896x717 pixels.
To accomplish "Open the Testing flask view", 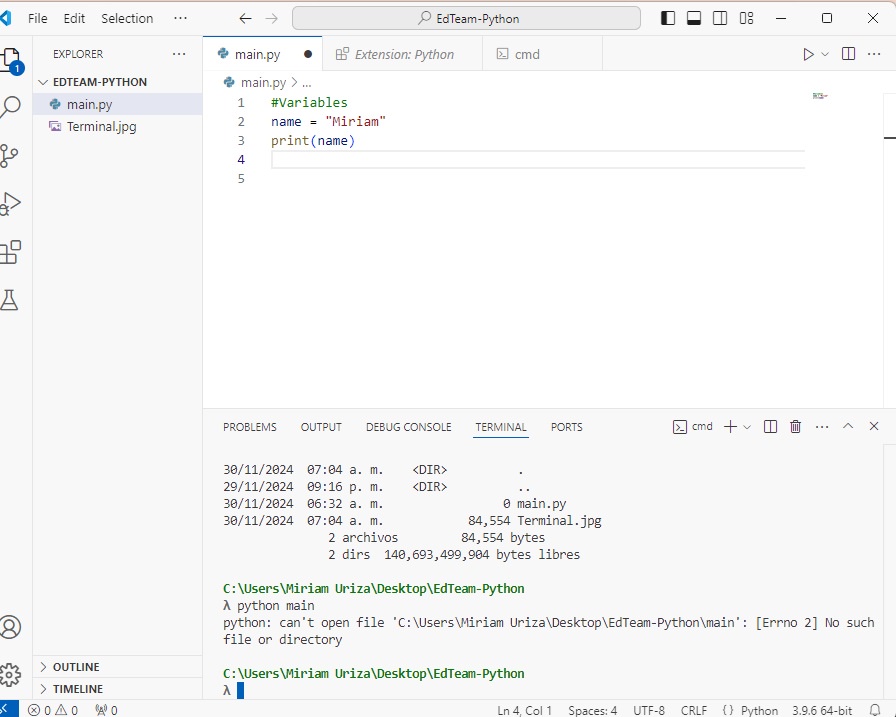I will (10, 300).
